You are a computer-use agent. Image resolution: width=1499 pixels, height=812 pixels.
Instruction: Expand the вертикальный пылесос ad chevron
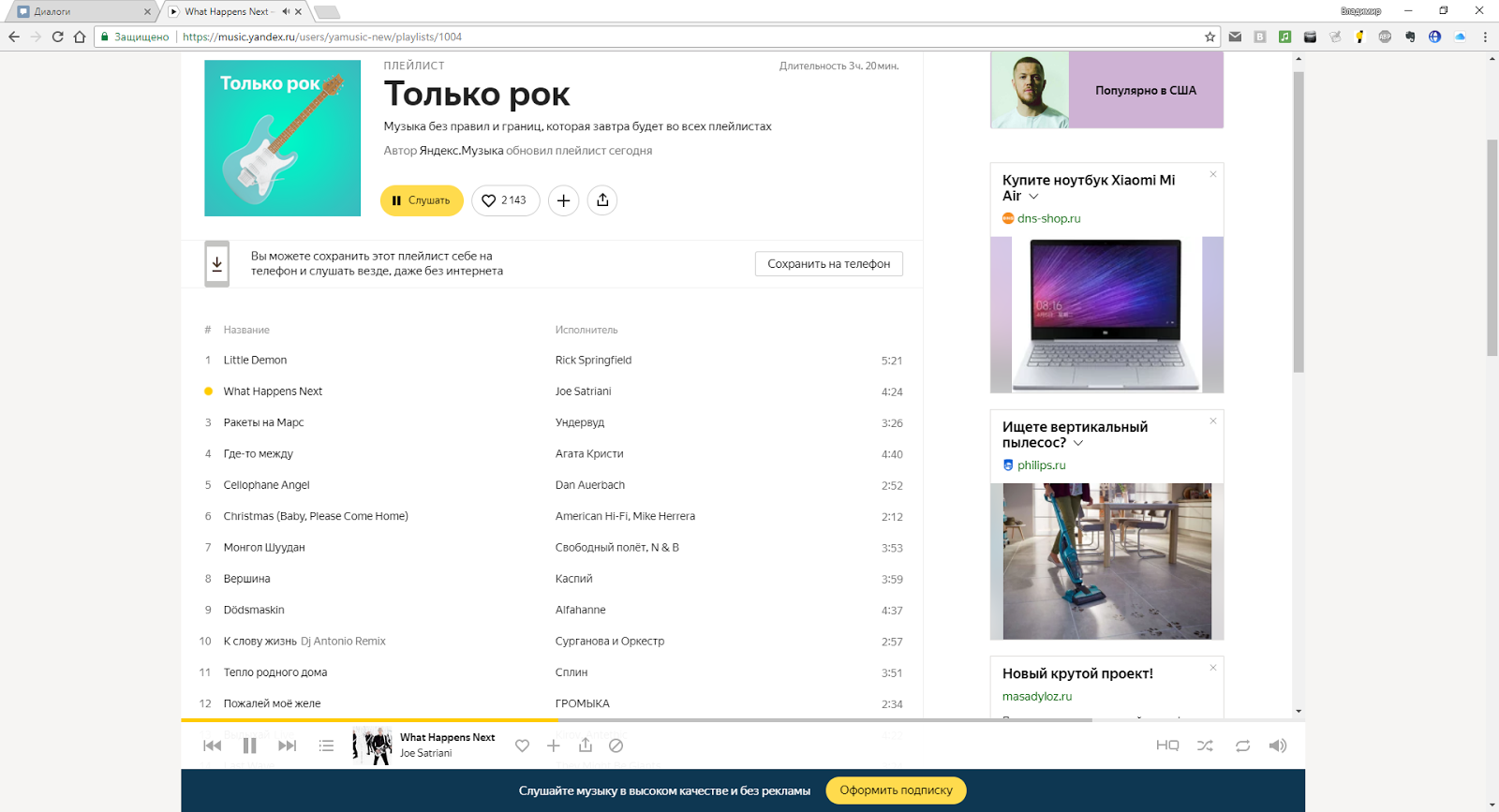click(x=1078, y=443)
